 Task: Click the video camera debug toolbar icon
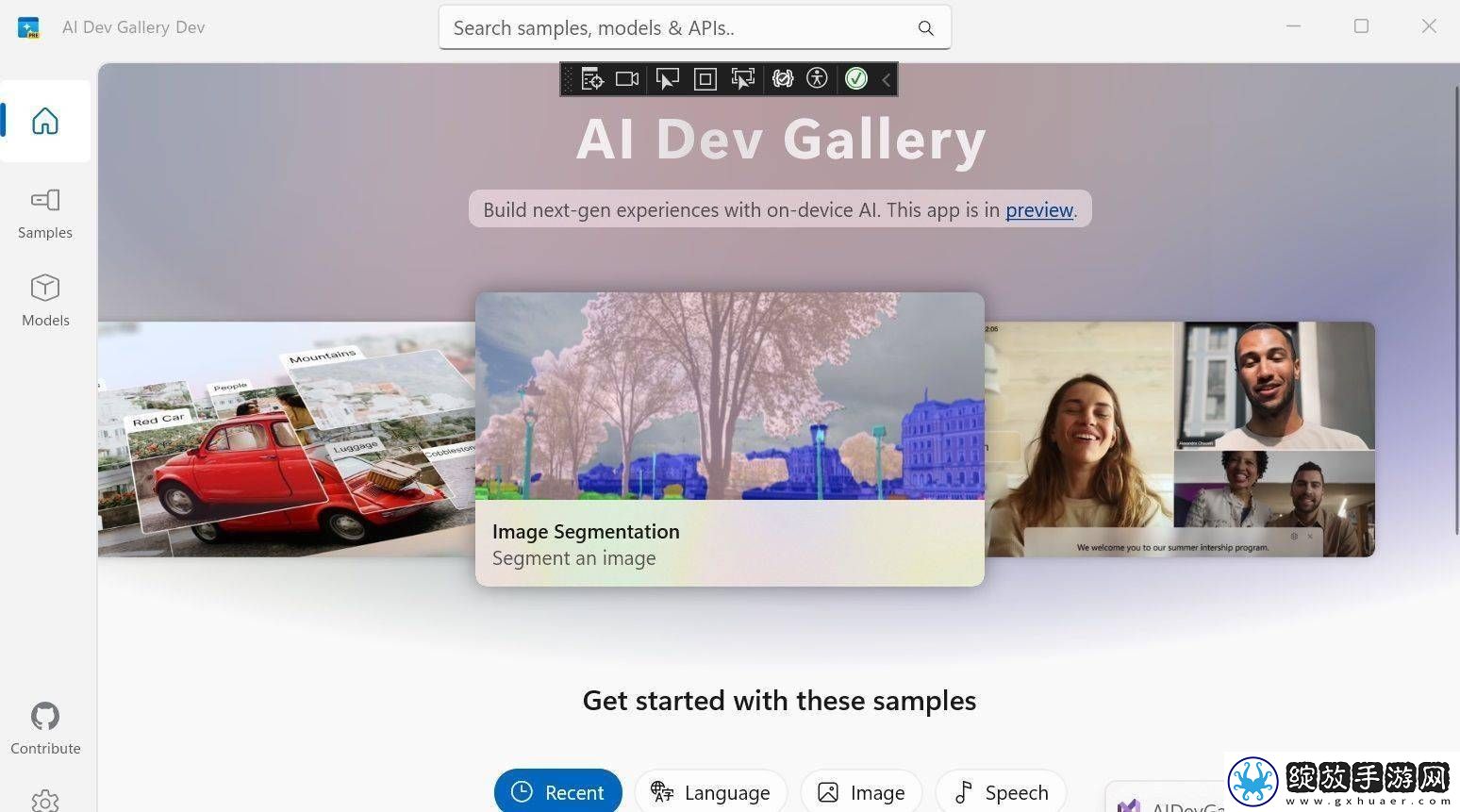pyautogui.click(x=627, y=79)
